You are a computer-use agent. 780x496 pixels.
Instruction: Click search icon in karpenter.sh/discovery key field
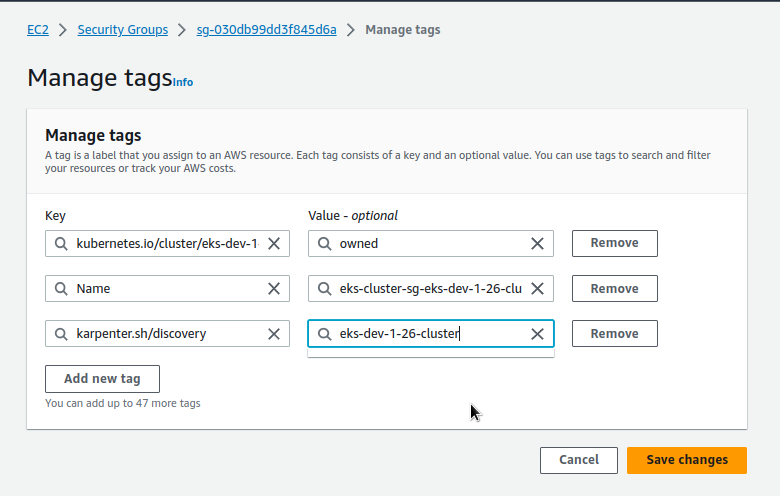[61, 334]
